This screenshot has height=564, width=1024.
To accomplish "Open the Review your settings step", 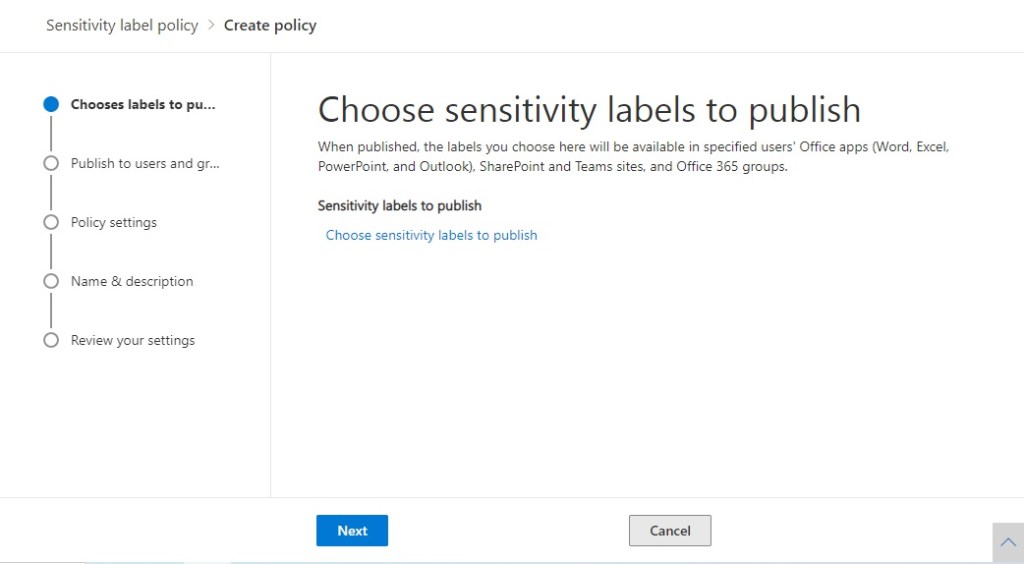I will point(133,340).
